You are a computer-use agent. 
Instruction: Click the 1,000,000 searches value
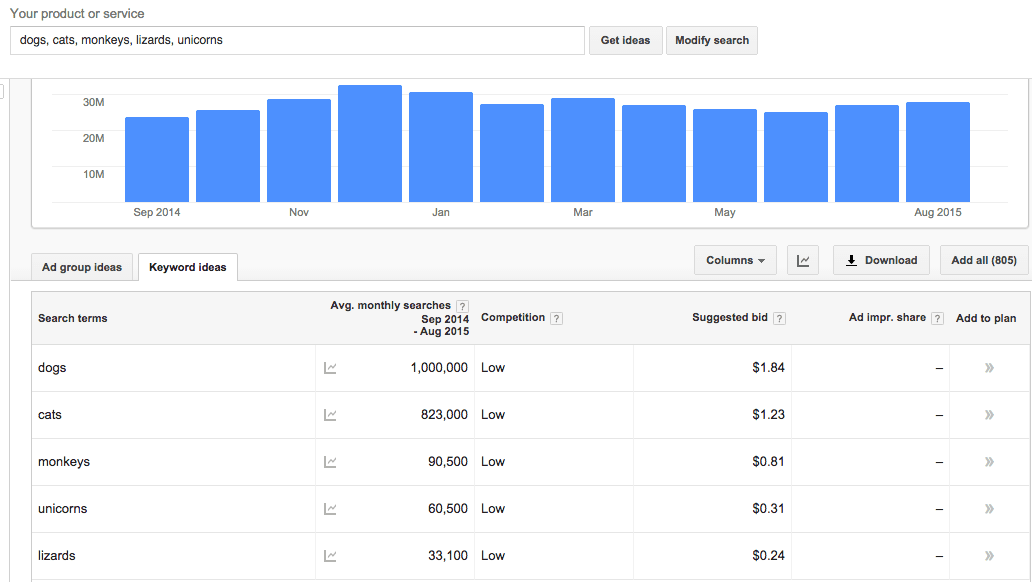click(439, 368)
